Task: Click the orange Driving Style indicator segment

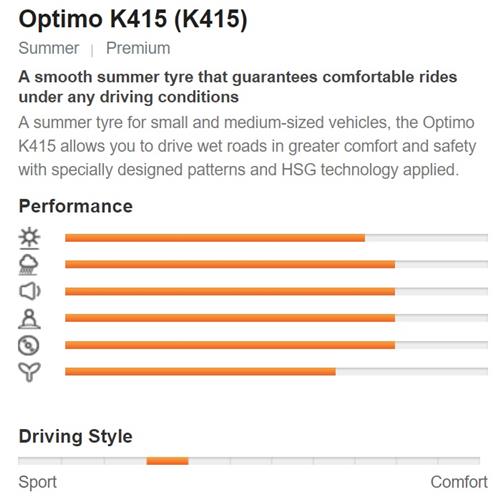Action: tap(167, 461)
